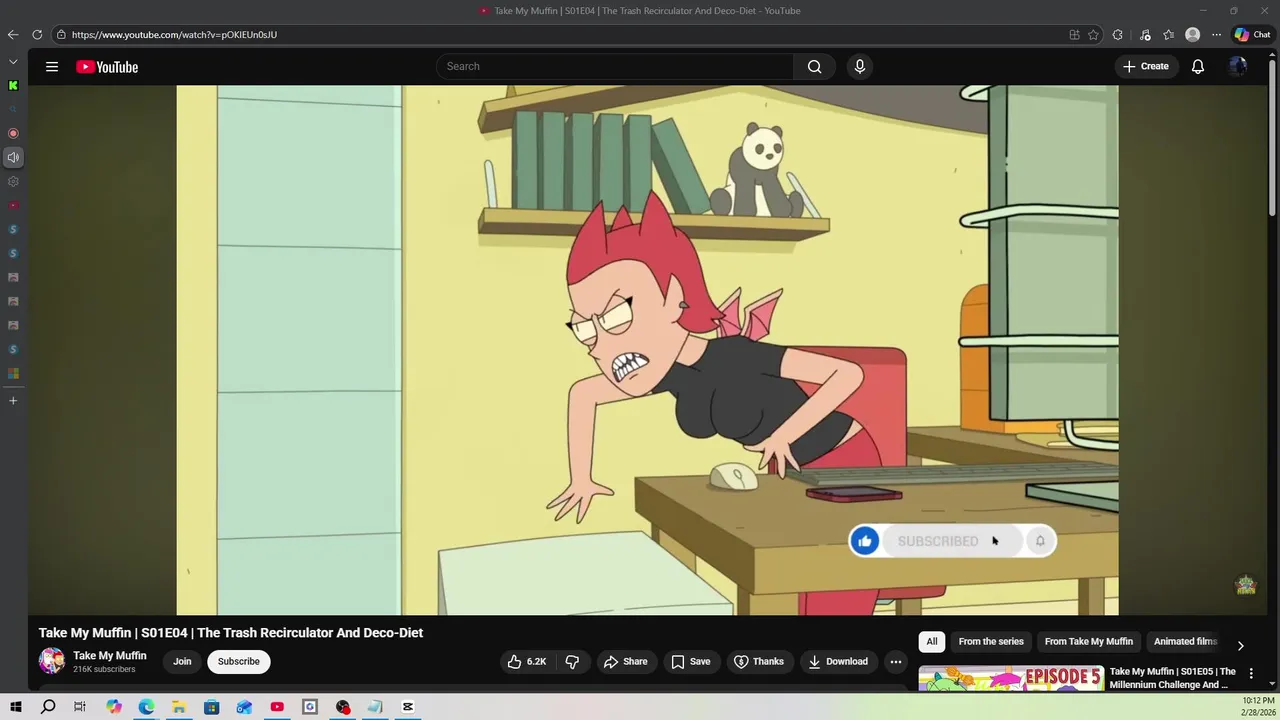Image resolution: width=1280 pixels, height=720 pixels.
Task: Open the browser profile icon
Action: 1192,35
